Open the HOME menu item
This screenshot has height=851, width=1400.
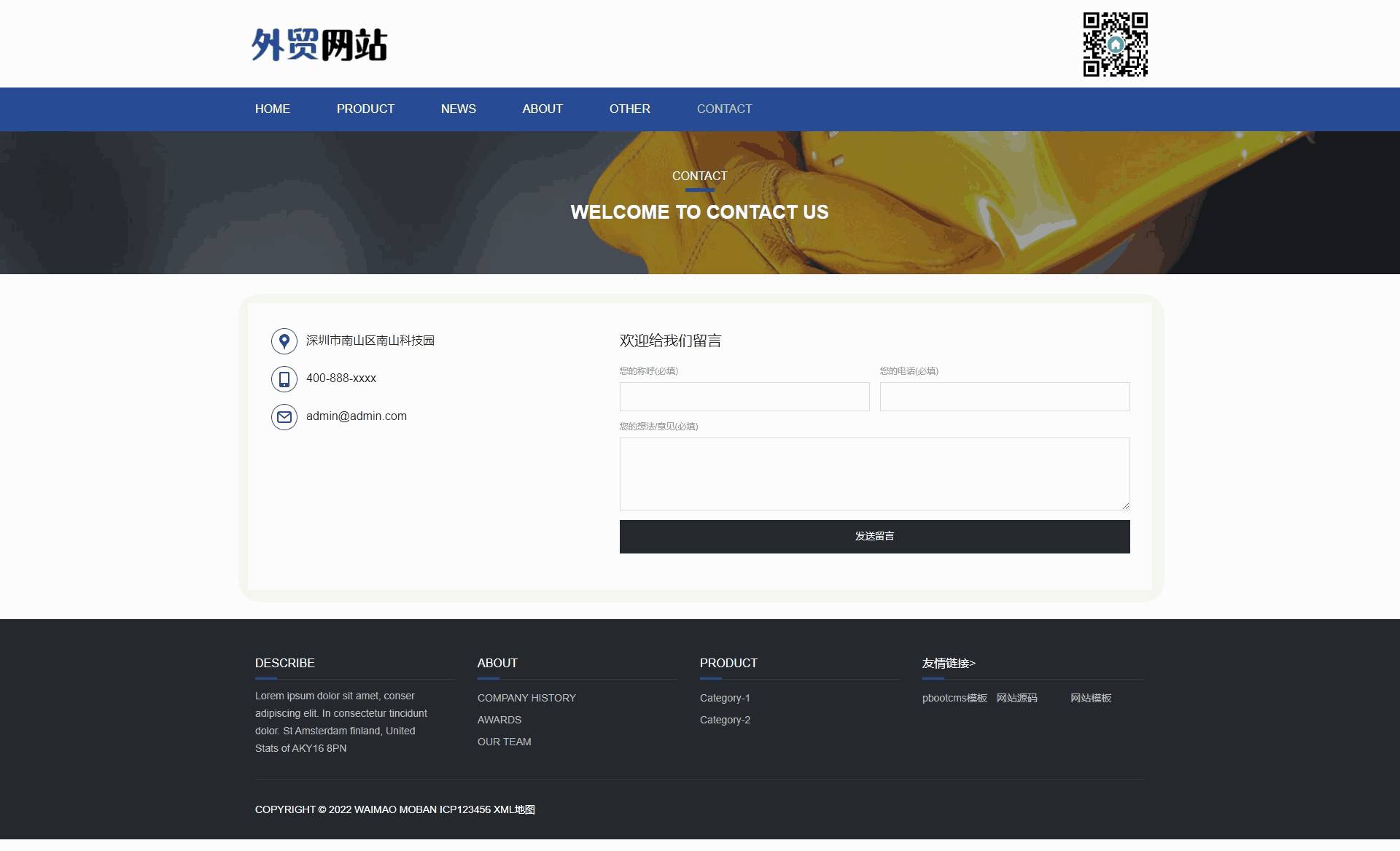273,109
